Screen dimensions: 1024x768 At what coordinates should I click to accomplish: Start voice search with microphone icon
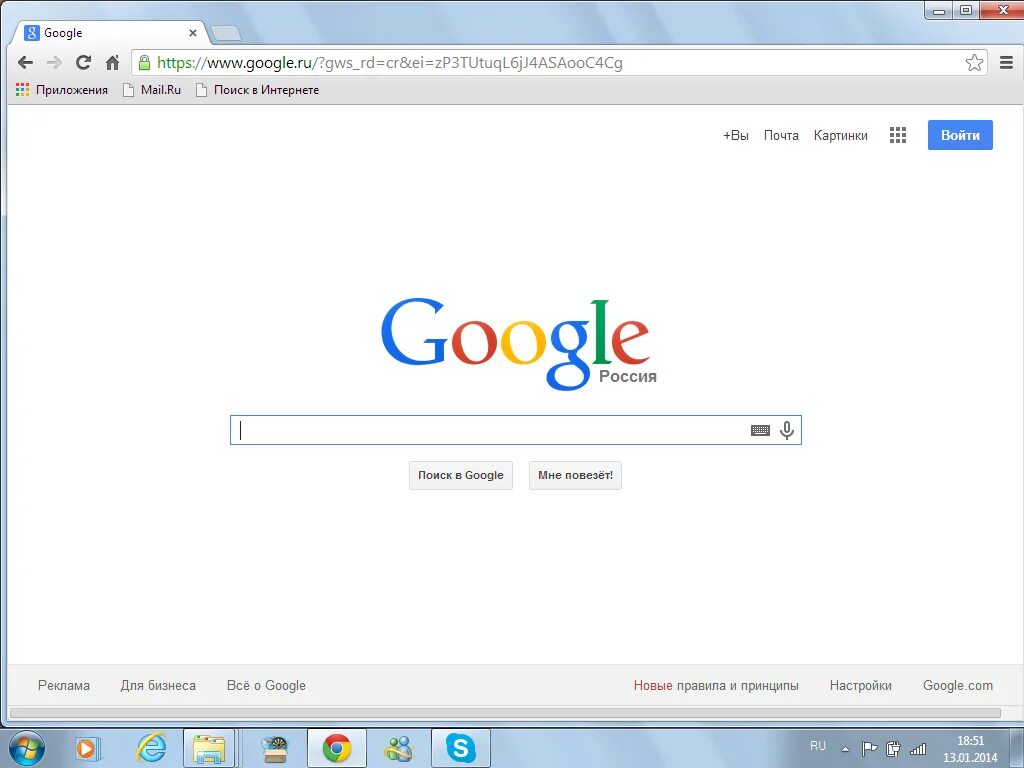[x=787, y=430]
